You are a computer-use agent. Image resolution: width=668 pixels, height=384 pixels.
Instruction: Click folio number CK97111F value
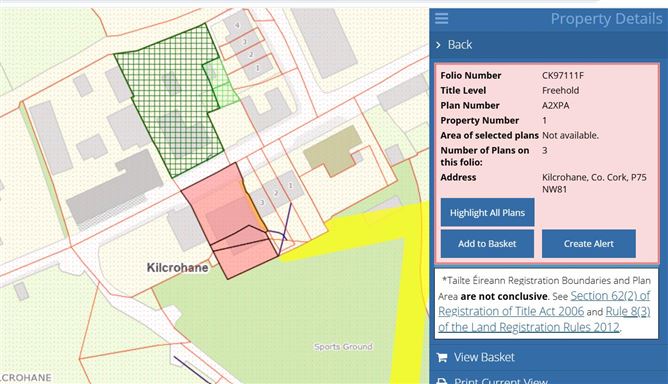click(563, 75)
